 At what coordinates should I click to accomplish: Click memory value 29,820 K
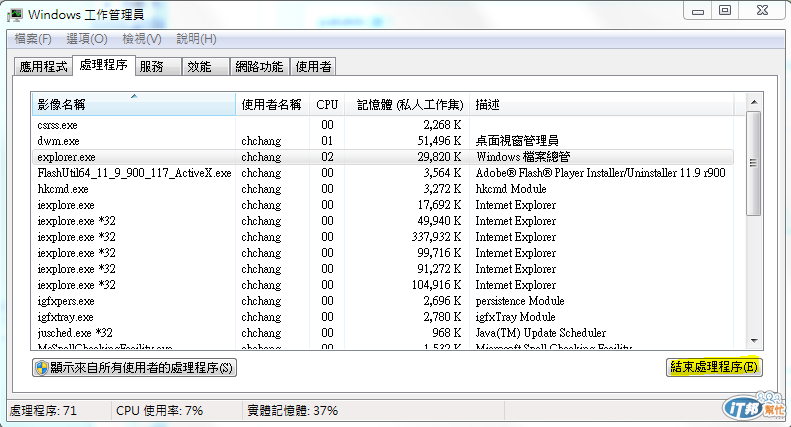[x=439, y=157]
